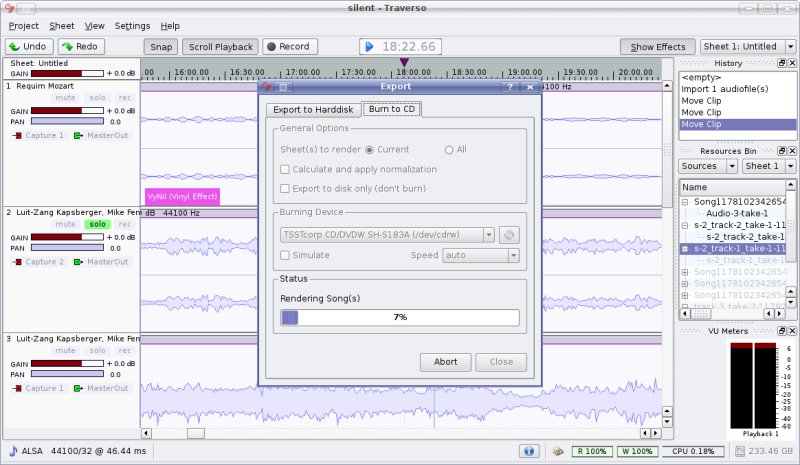Screen dimensions: 800x465
Task: Click the Capture 1 input icon on track 1
Action: click(17, 136)
